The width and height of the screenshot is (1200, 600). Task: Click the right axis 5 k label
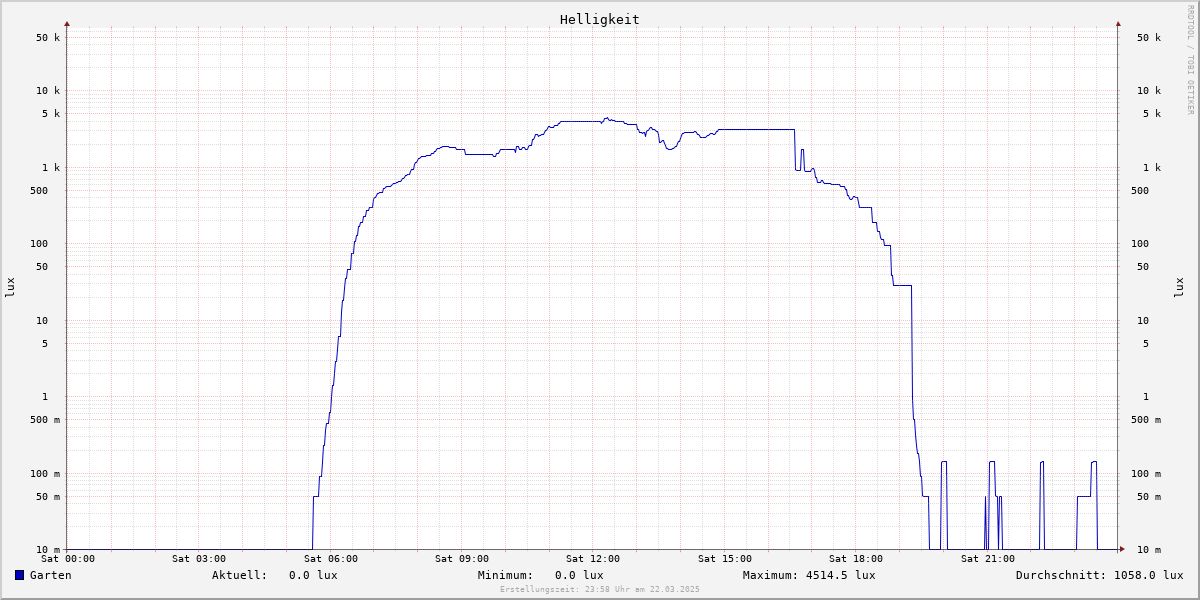click(x=1152, y=114)
